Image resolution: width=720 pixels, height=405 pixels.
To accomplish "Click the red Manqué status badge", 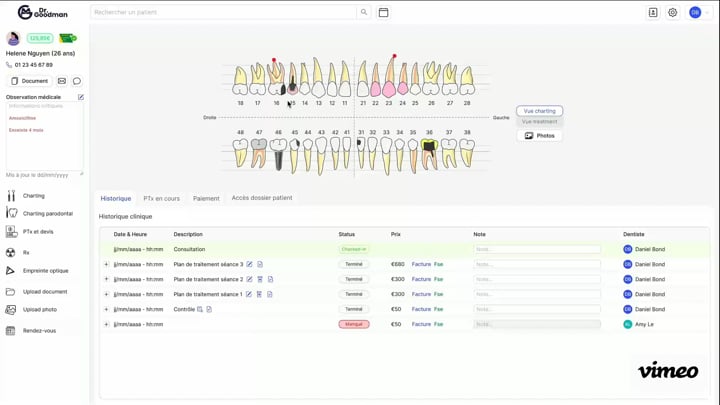I will 353,324.
